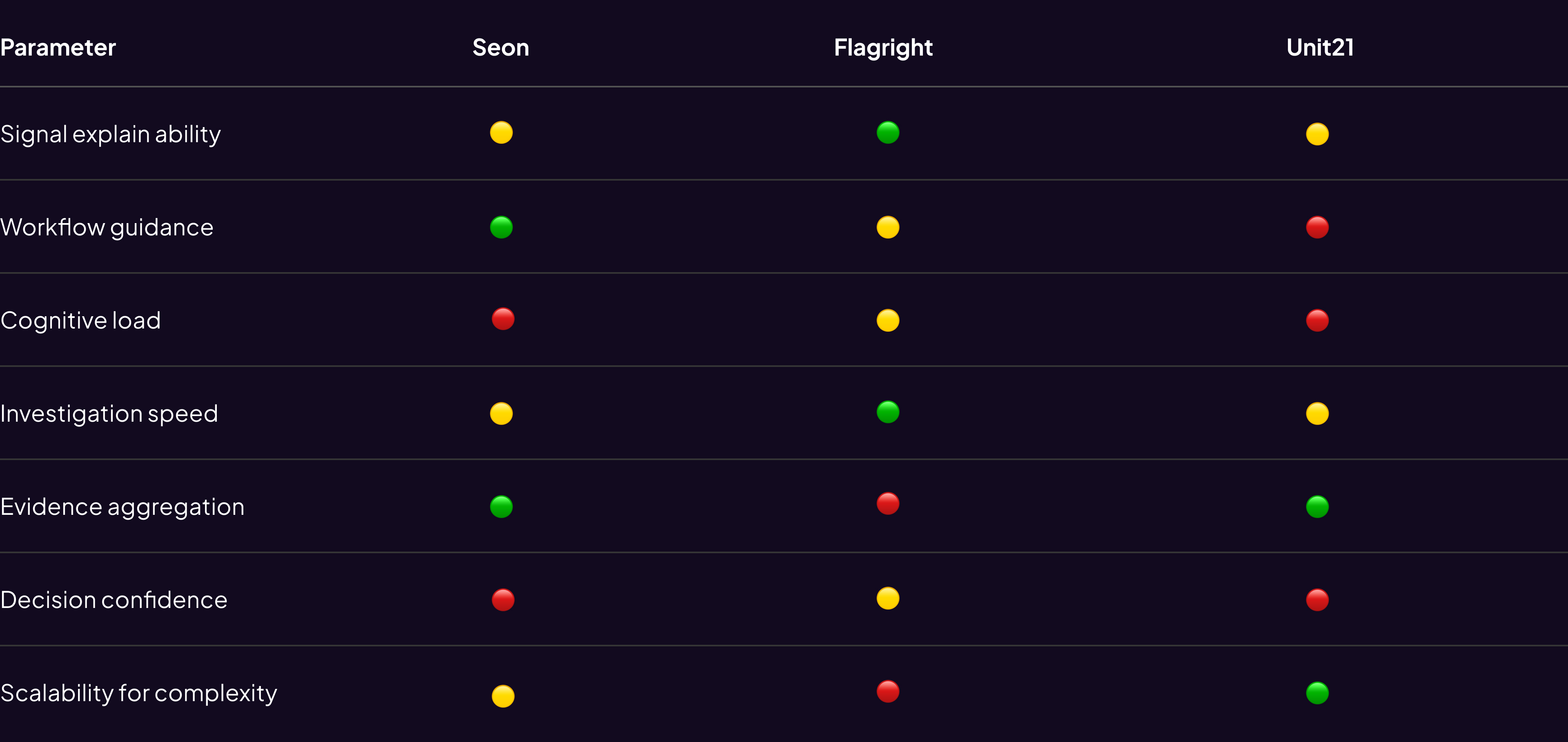Click the Workflow guidance row label
The image size is (1568, 742).
(x=107, y=227)
